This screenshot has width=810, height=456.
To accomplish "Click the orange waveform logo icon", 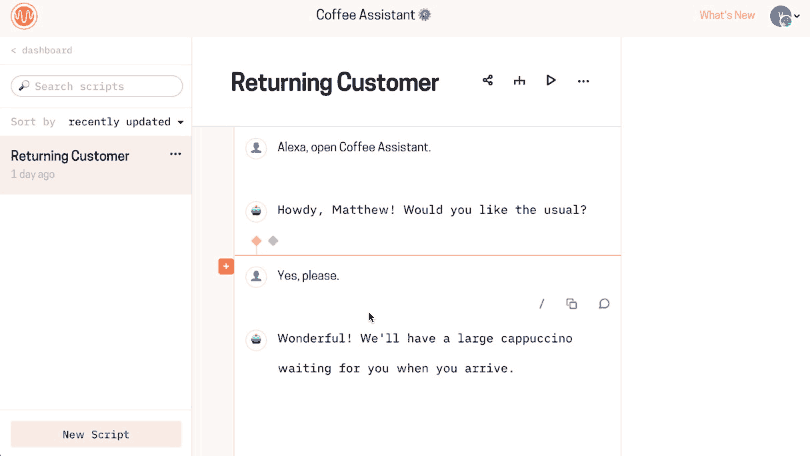I will point(24,16).
